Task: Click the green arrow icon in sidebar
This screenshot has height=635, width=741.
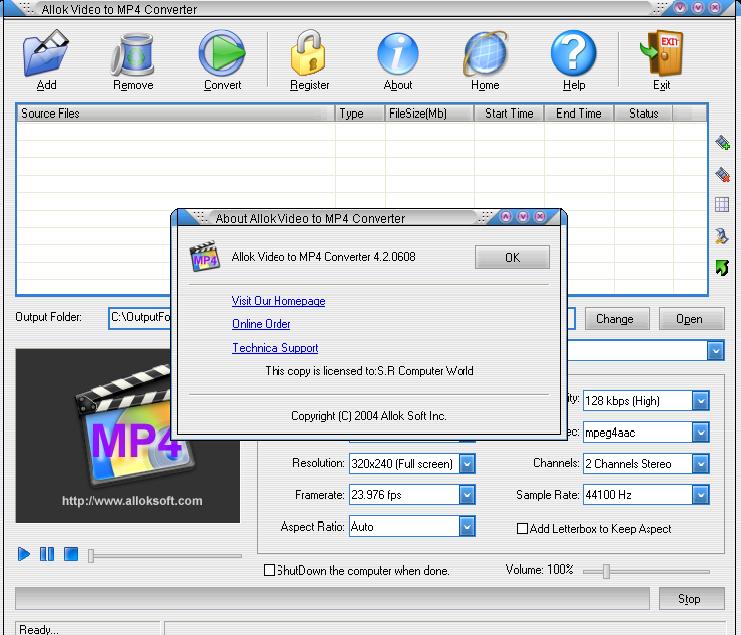Action: pos(722,267)
